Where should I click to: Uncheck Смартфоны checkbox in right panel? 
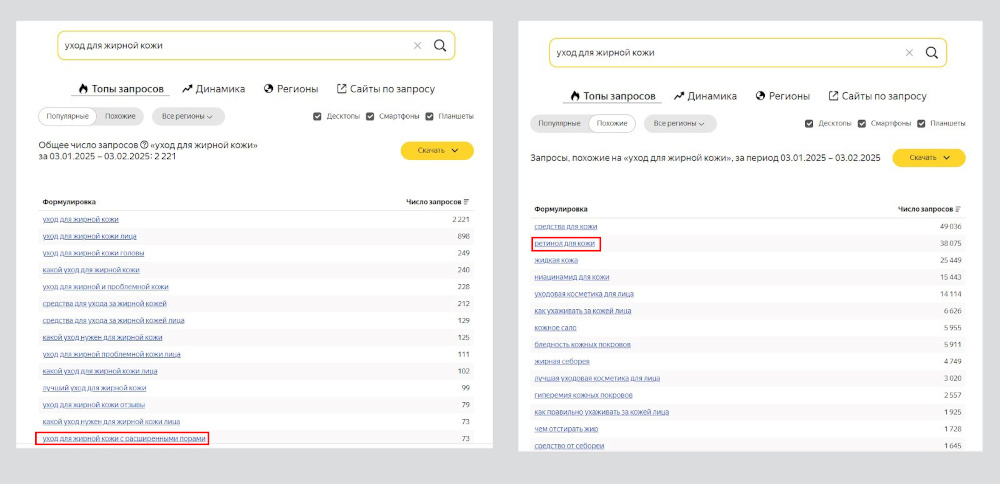point(862,124)
